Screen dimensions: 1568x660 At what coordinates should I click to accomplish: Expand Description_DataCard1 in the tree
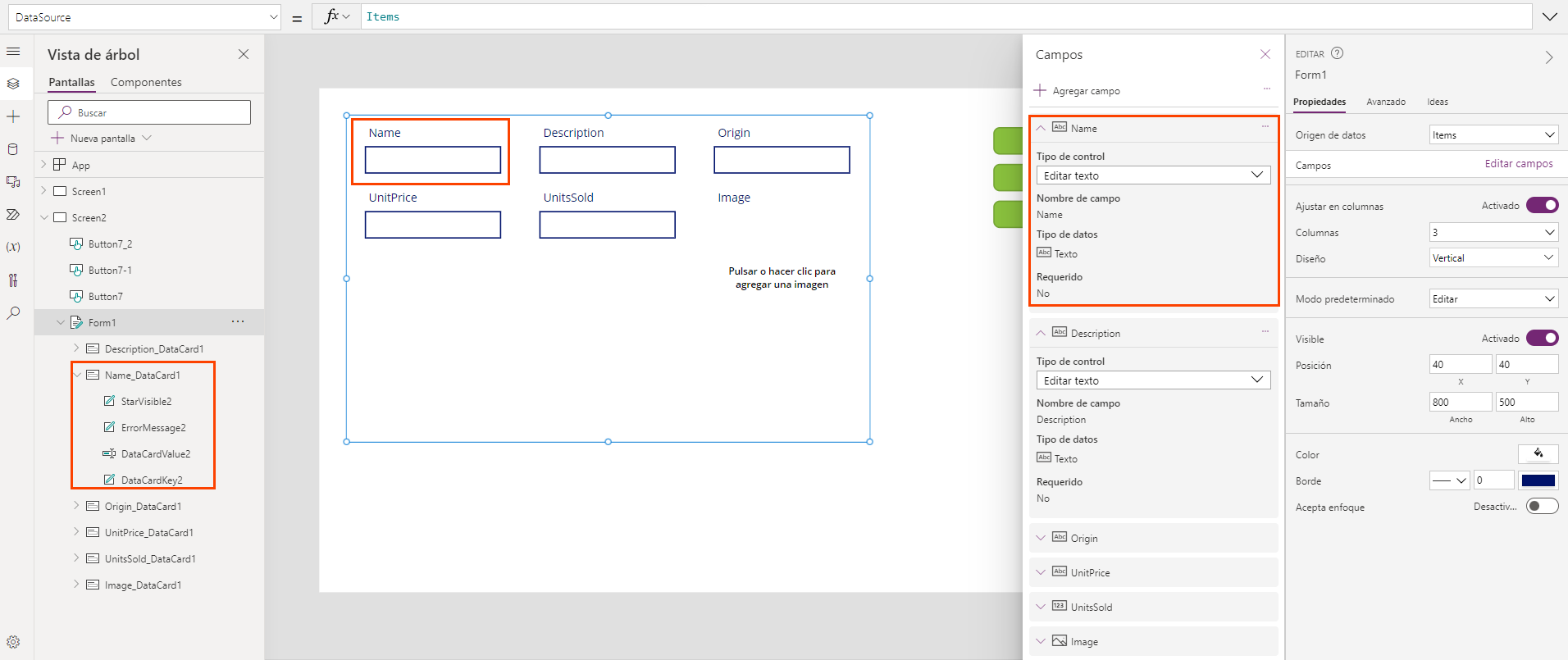point(76,348)
